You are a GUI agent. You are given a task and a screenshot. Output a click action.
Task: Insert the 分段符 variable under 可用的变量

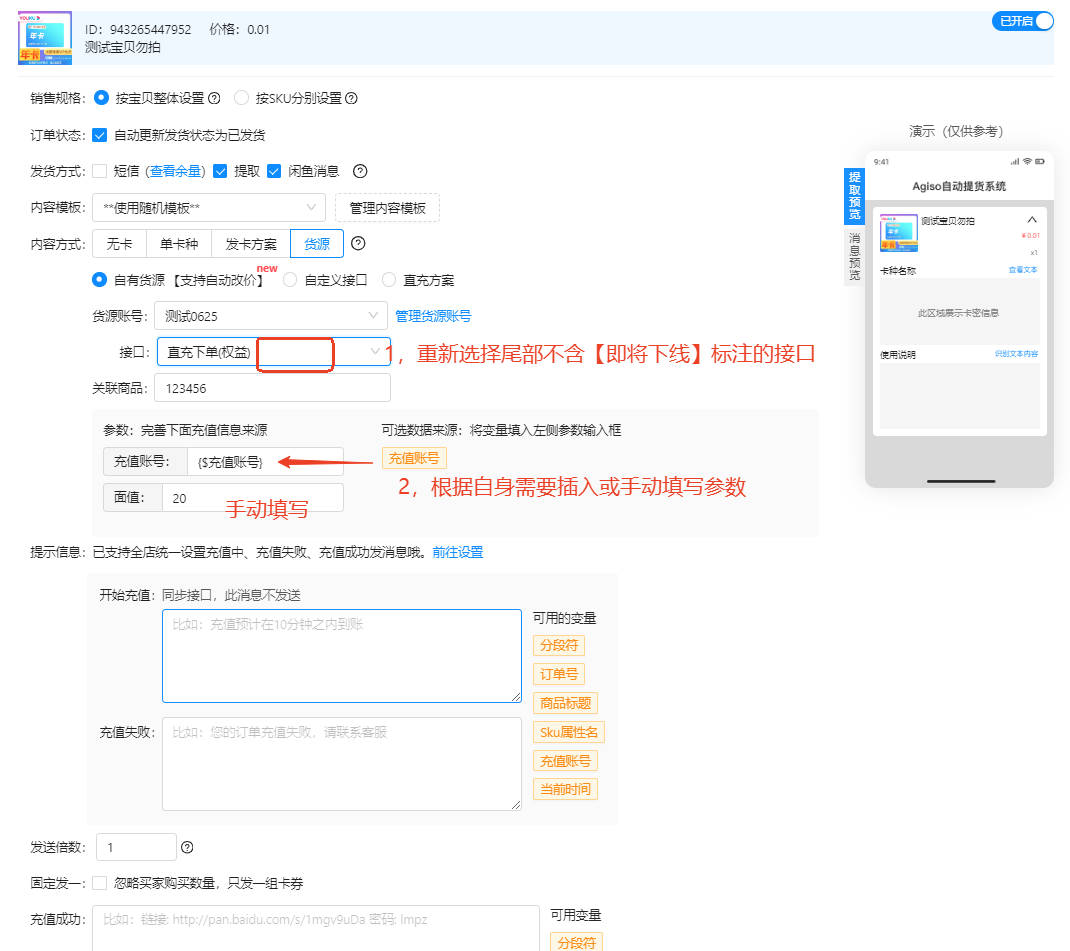[559, 645]
